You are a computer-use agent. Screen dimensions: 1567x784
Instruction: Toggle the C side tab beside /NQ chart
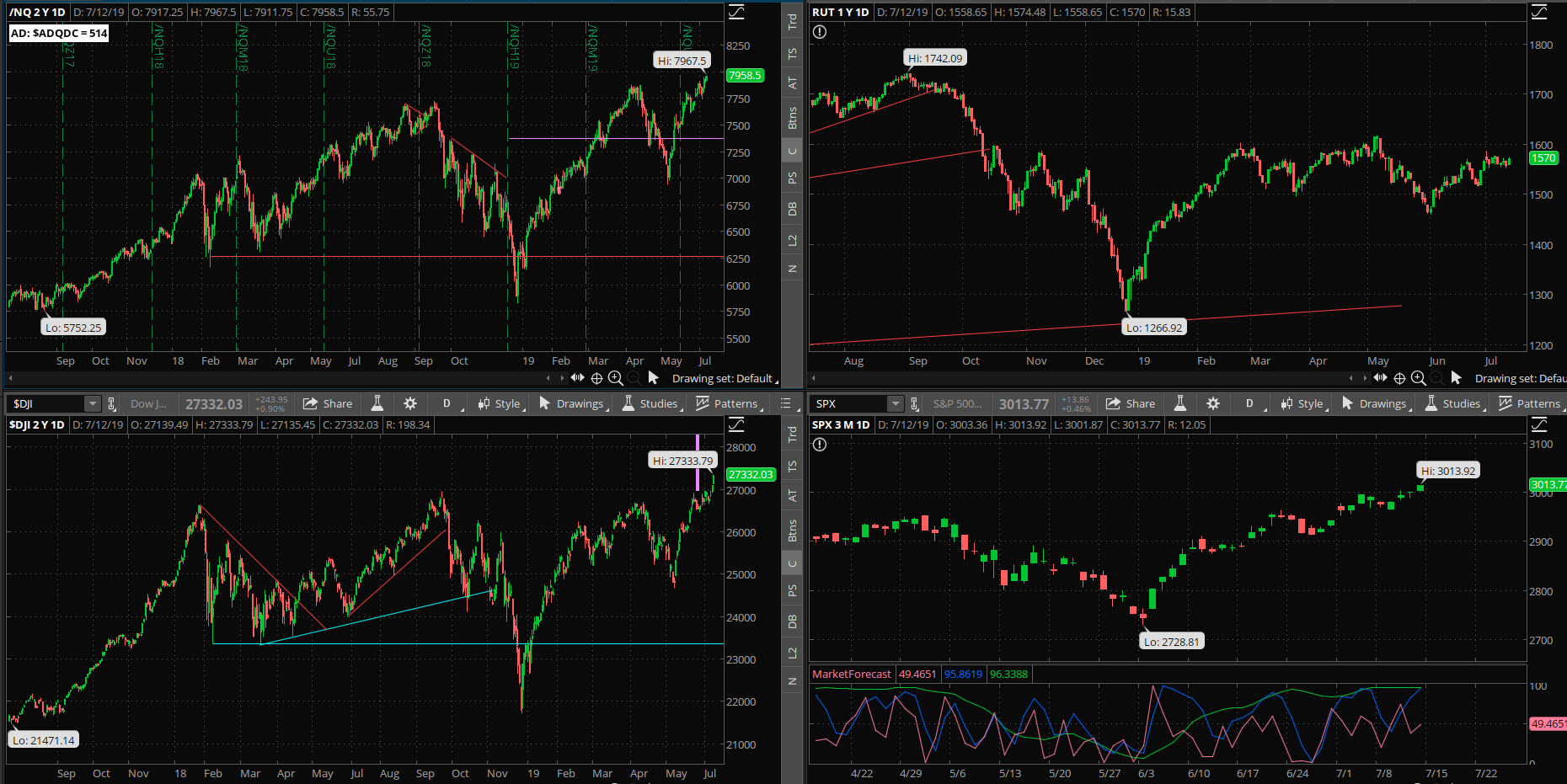point(792,152)
